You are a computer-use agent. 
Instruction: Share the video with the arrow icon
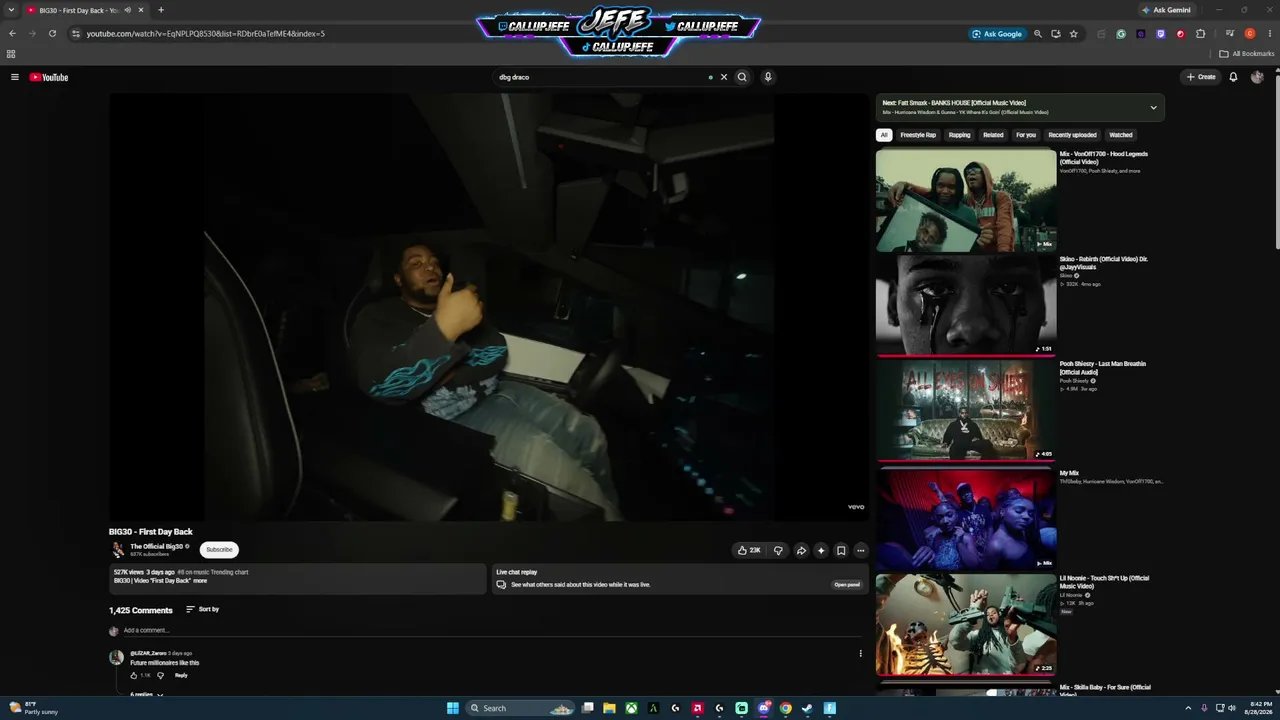pos(801,550)
